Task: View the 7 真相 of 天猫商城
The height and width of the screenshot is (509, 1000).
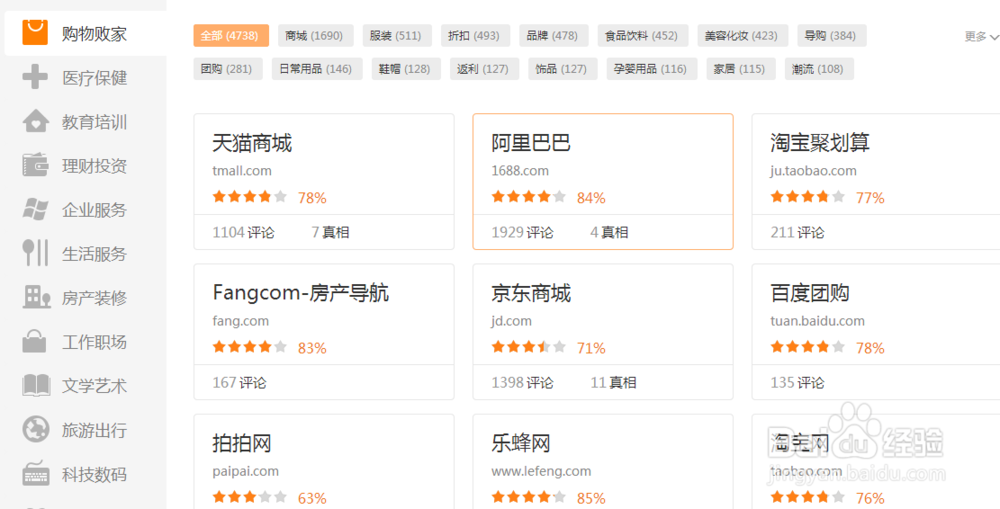Action: [330, 232]
